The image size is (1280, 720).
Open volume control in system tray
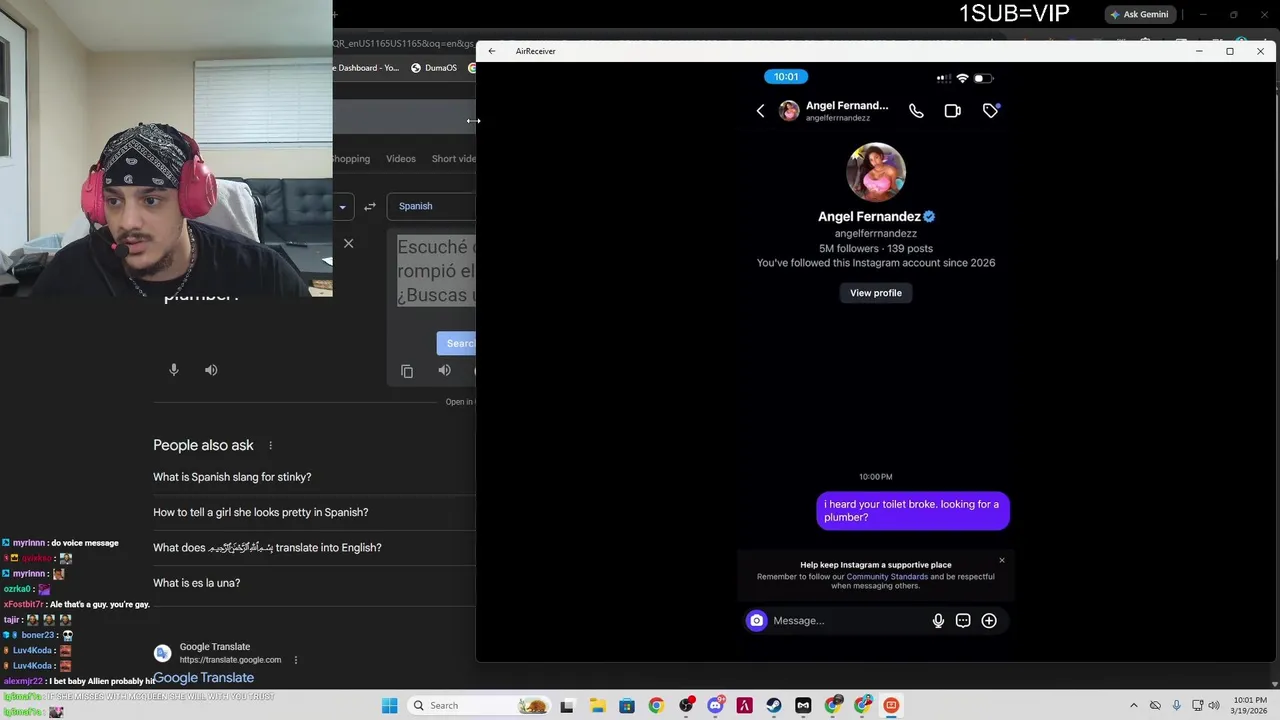(x=1214, y=705)
